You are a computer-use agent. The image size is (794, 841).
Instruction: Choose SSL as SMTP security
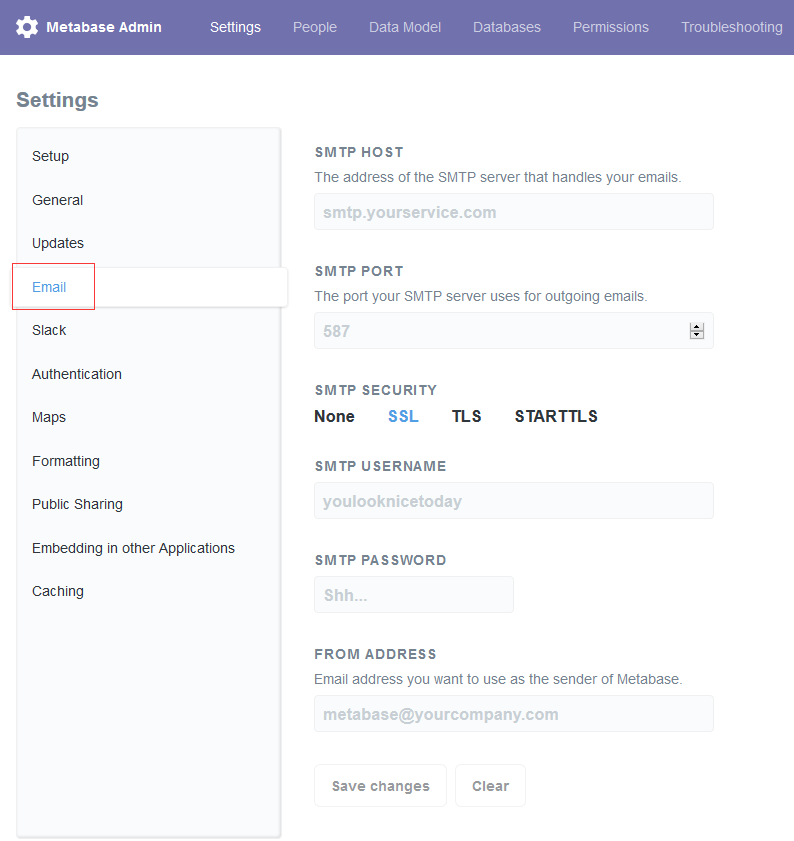(x=403, y=417)
